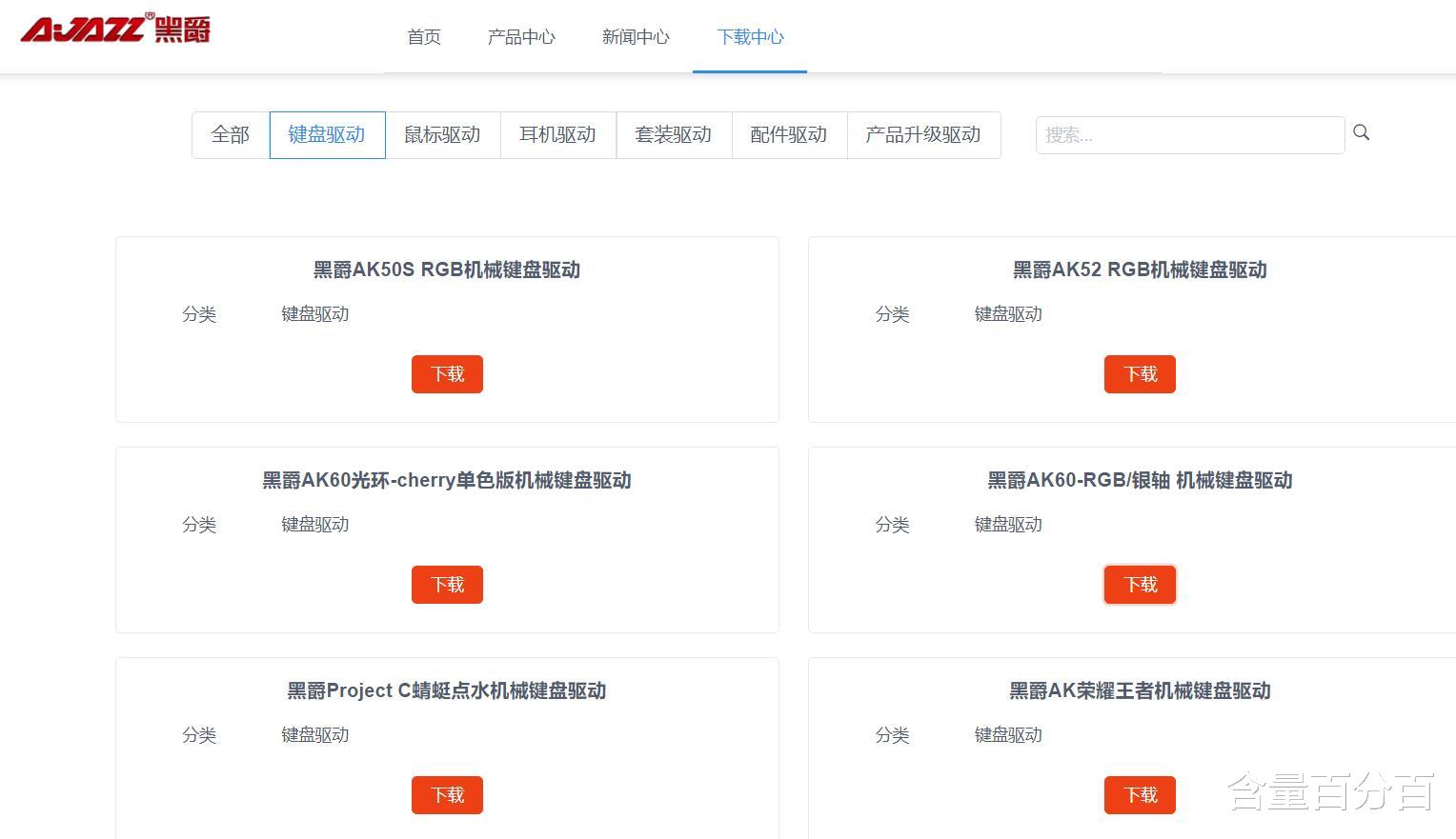Switch to the 下载中心 menu item
Viewport: 1456px width, 839px height.
point(750,37)
